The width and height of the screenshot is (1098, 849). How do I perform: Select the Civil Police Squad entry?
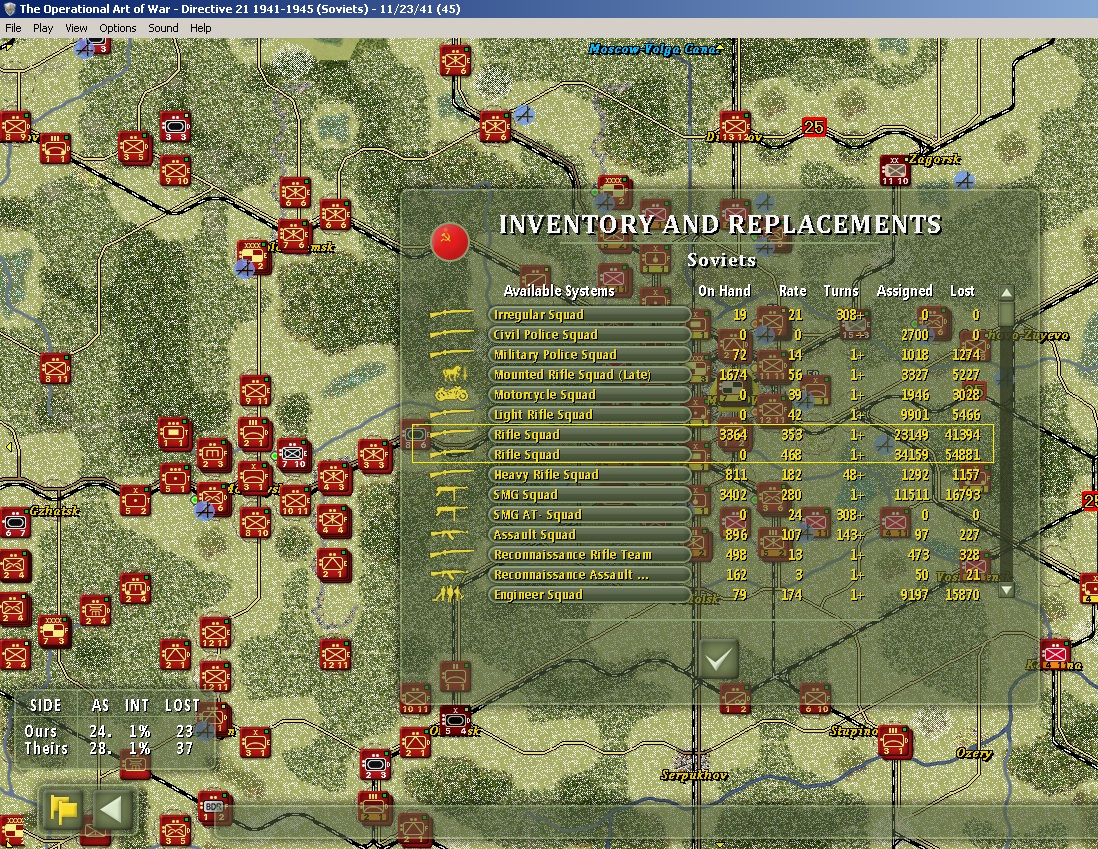[x=590, y=335]
